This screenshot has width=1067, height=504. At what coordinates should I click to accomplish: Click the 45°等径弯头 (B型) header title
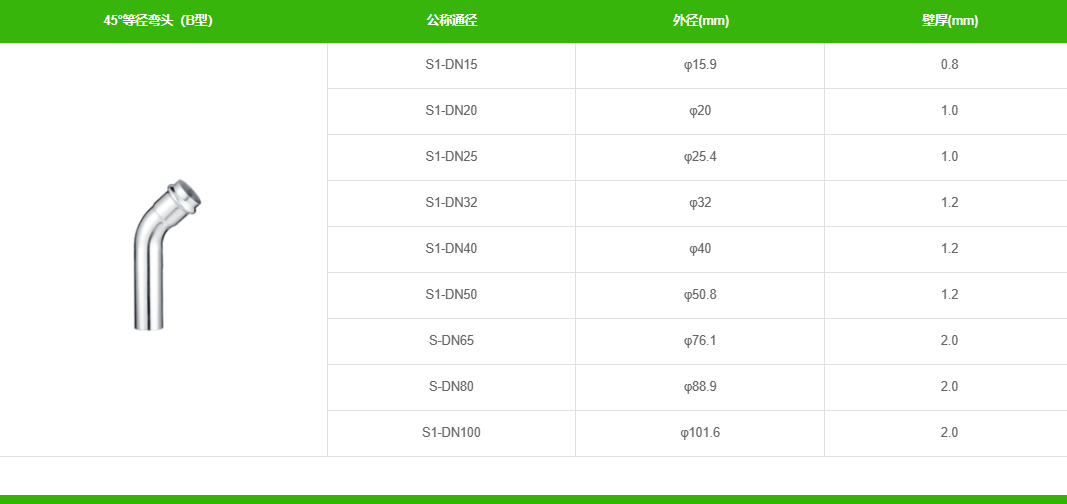pos(158,21)
